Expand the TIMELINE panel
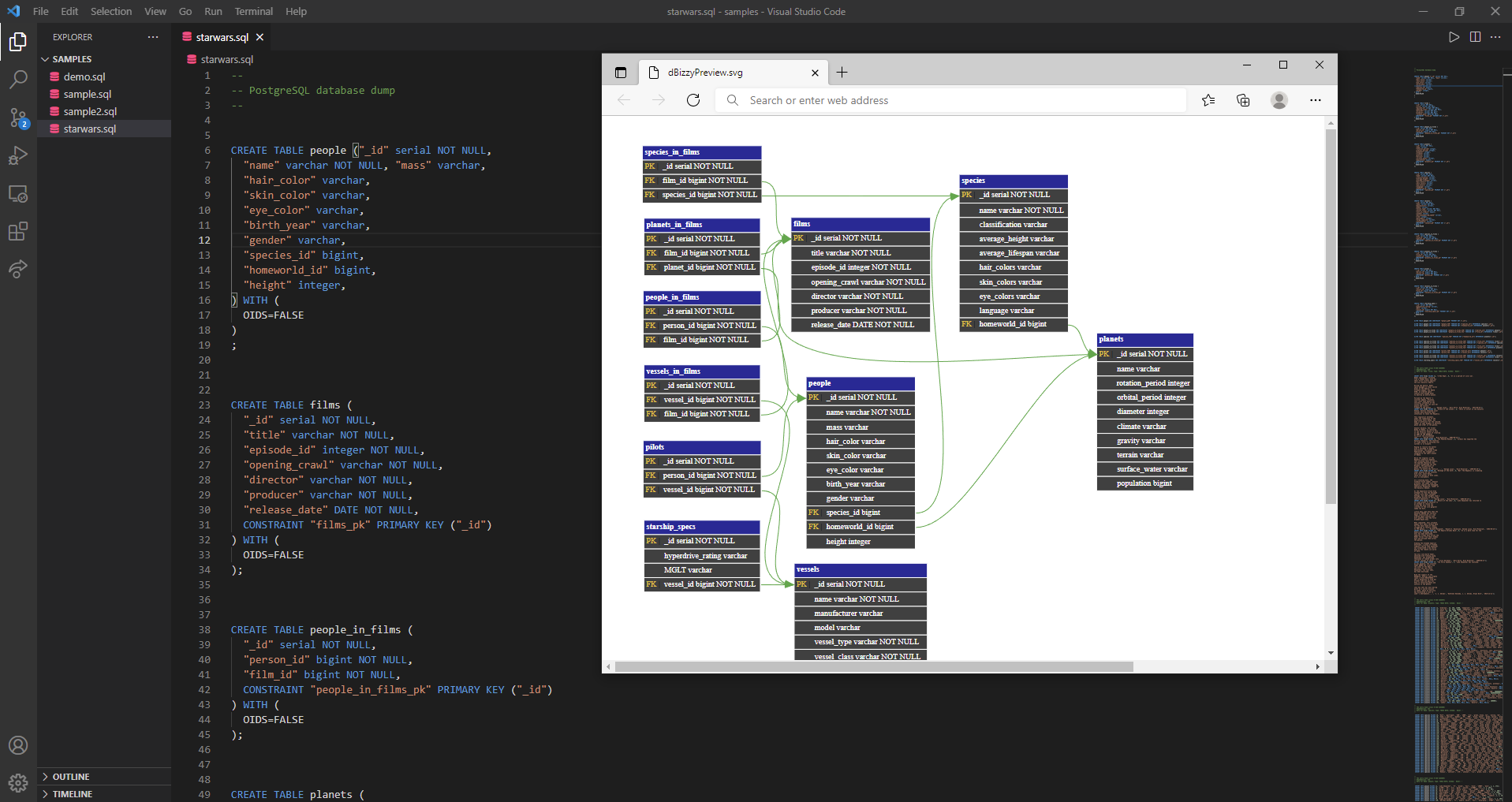The height and width of the screenshot is (802, 1512). pyautogui.click(x=72, y=794)
